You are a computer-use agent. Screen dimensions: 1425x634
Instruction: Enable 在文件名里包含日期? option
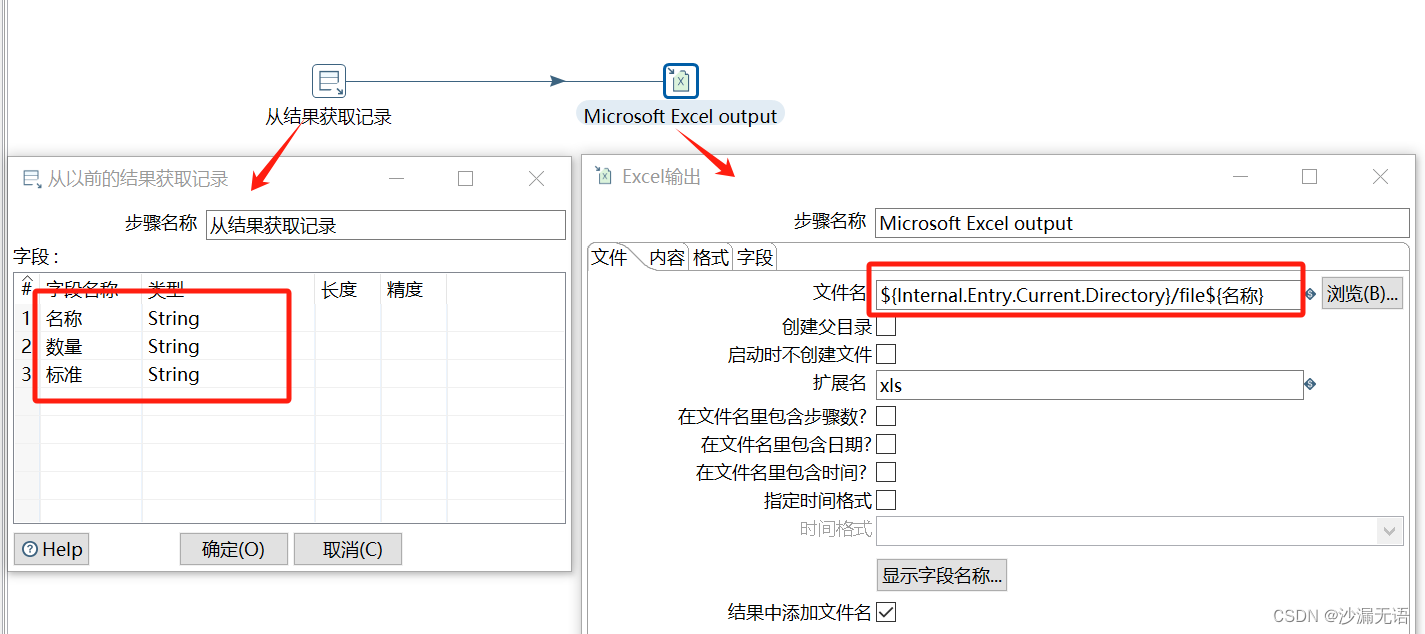pos(885,443)
